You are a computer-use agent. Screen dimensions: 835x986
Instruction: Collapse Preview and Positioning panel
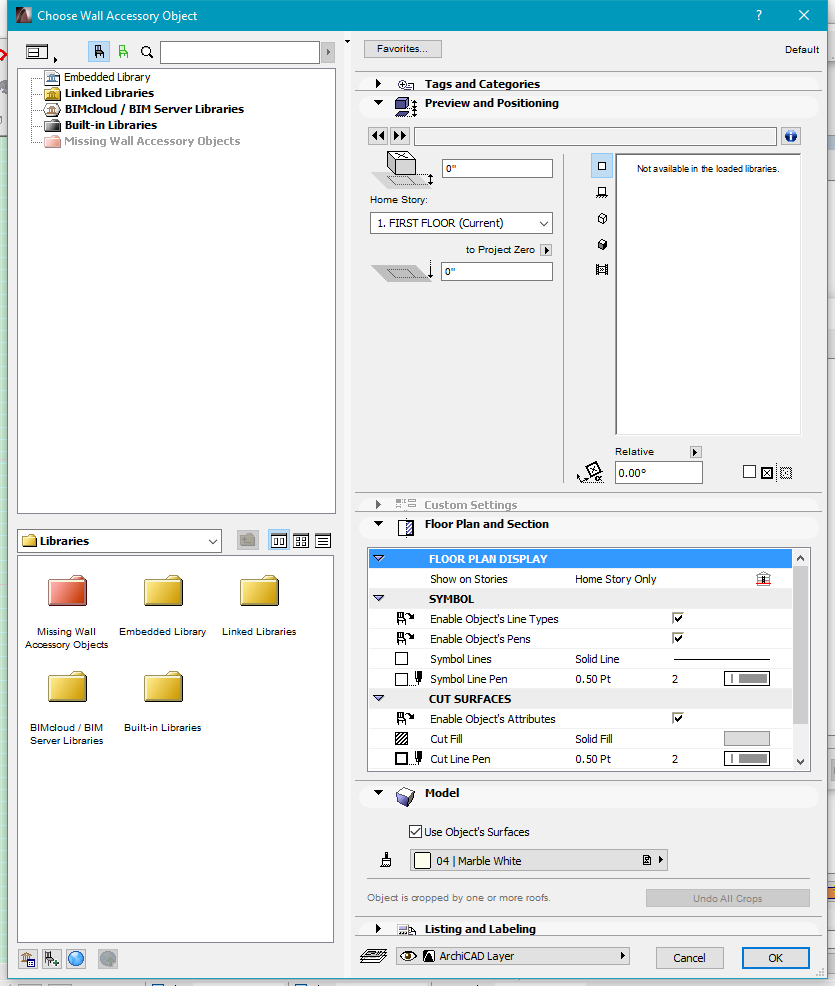378,102
